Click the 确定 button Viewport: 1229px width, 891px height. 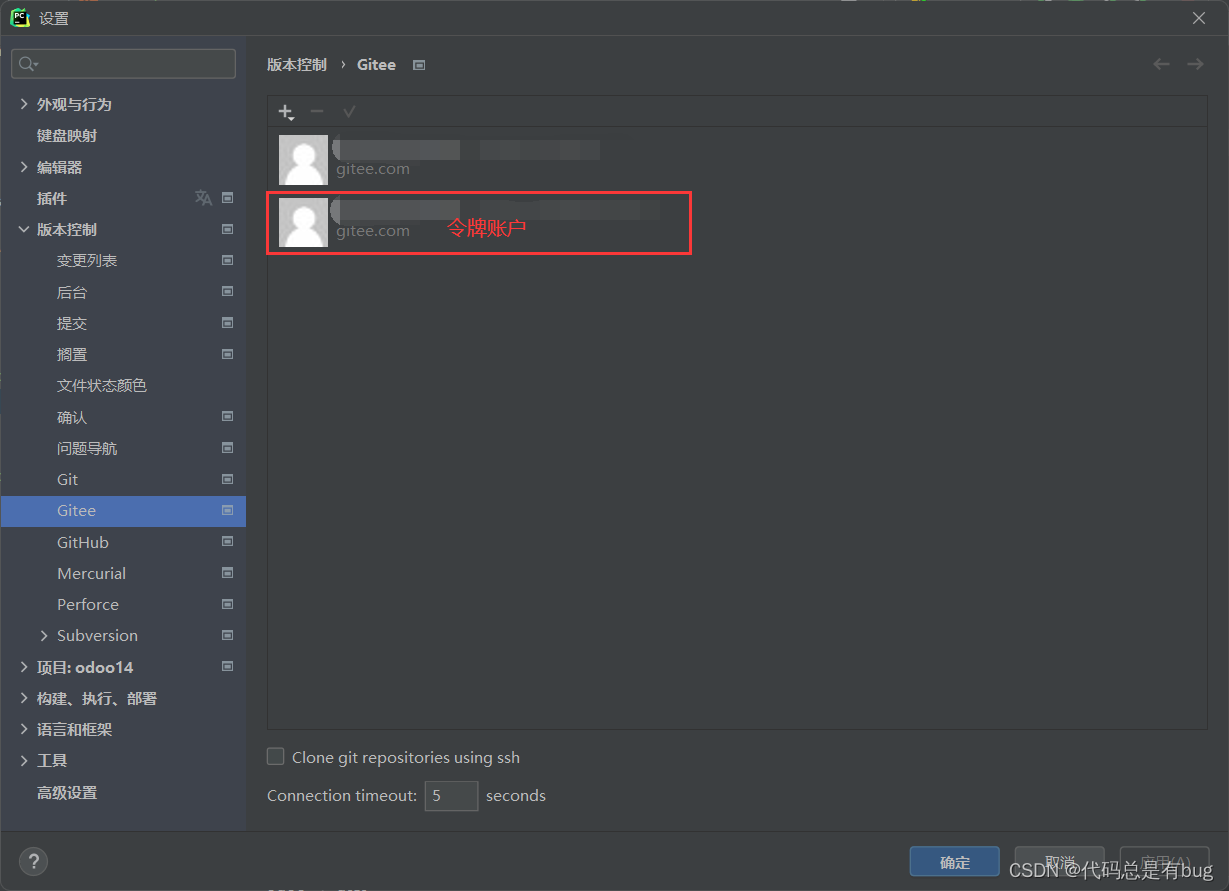[955, 862]
